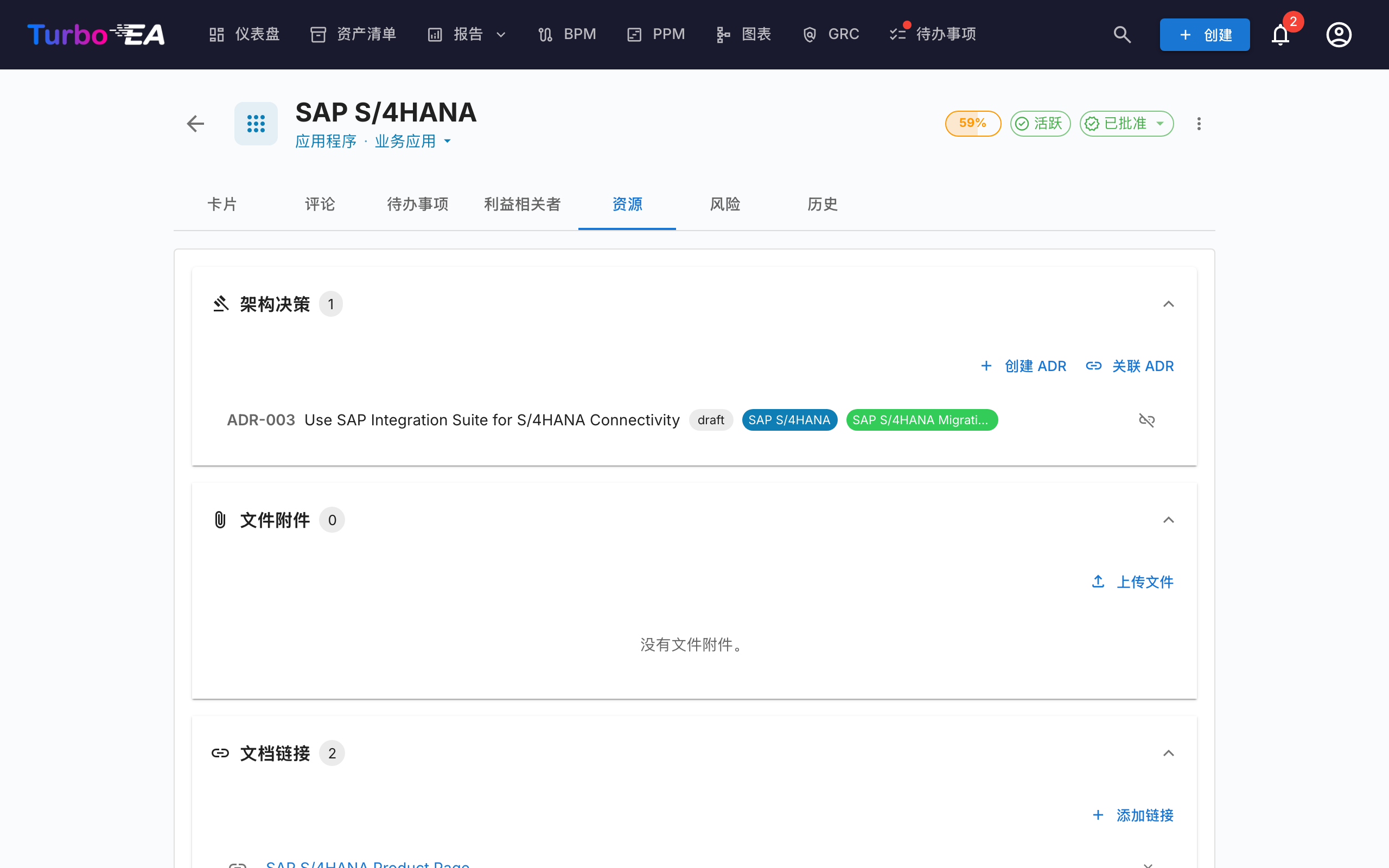
Task: Open the 已批准 approval status dropdown
Action: [x=1126, y=124]
